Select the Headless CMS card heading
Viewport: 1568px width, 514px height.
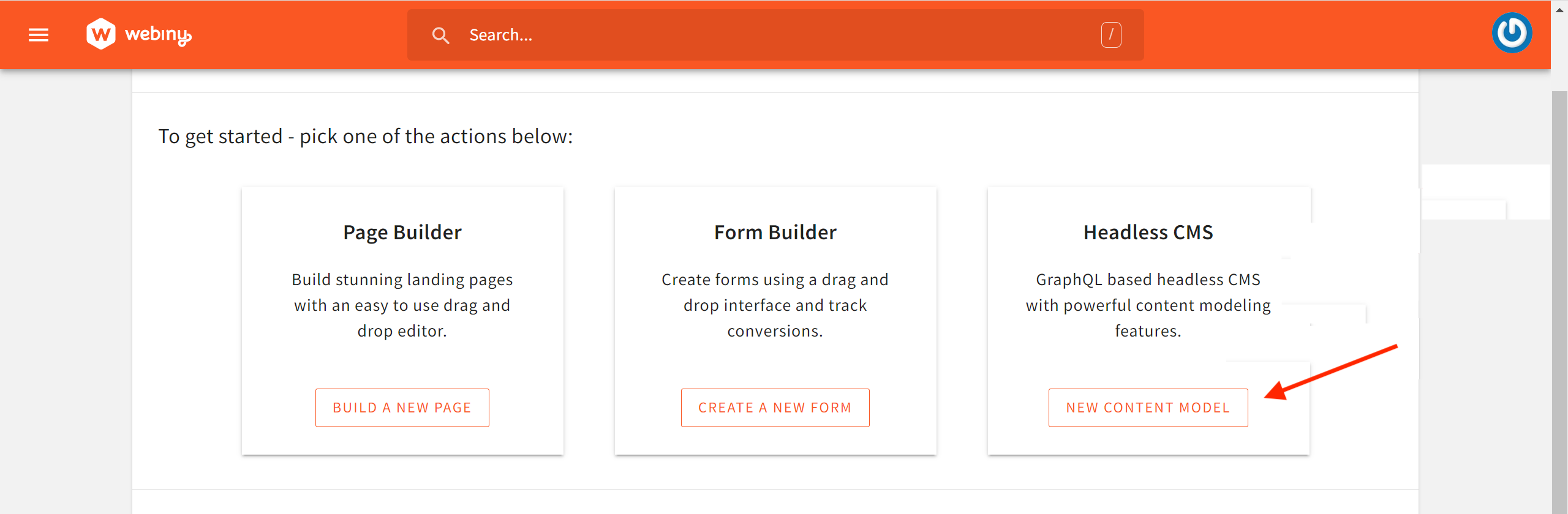(1148, 233)
